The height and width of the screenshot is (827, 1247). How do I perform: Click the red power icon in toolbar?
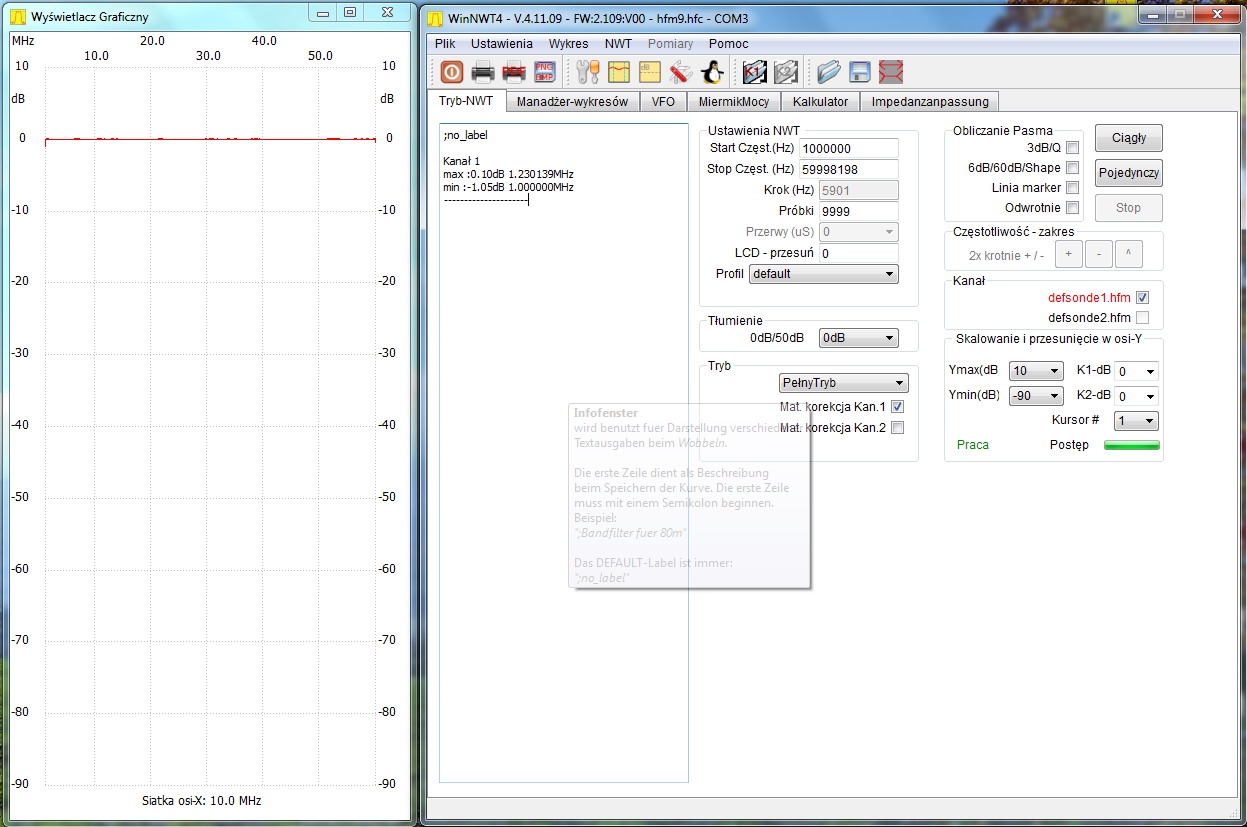coord(451,72)
